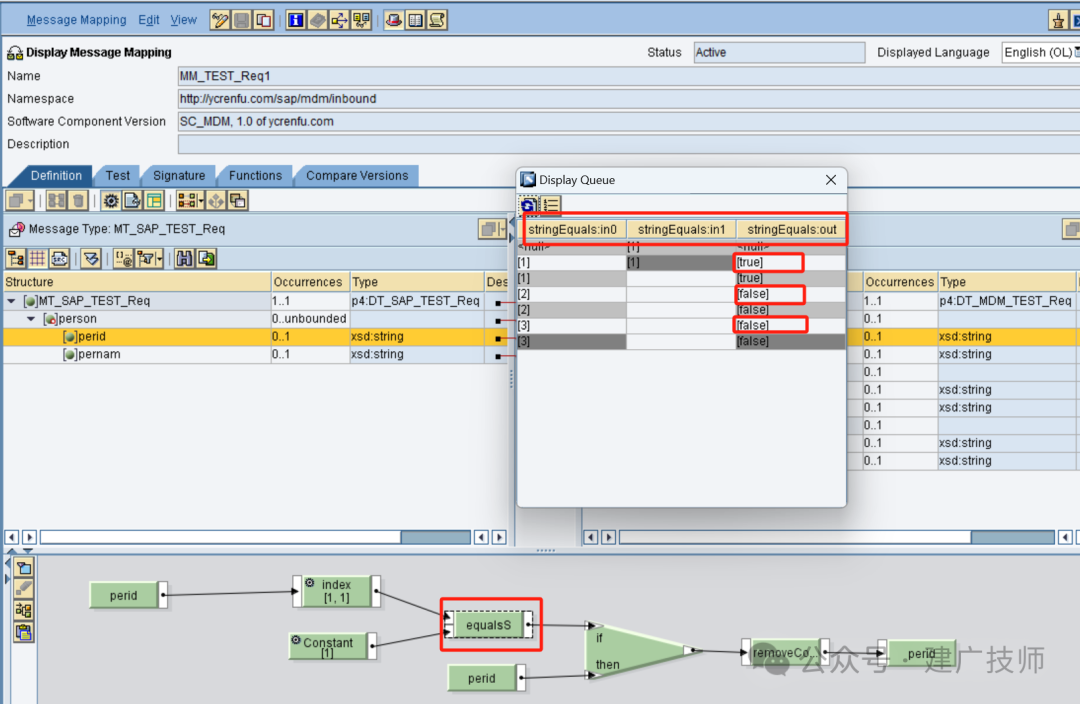Viewport: 1080px width, 704px height.
Task: Open the filter funnel dropdown arrow
Action: pyautogui.click(x=160, y=259)
